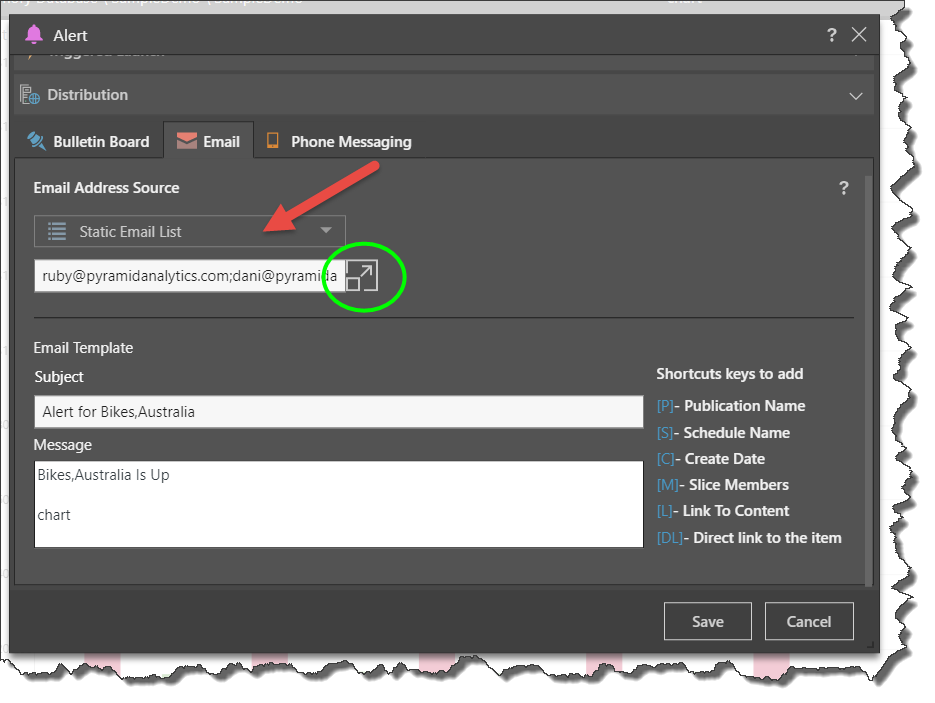Expand the email list editor popup icon
This screenshot has width=935, height=703.
(362, 276)
